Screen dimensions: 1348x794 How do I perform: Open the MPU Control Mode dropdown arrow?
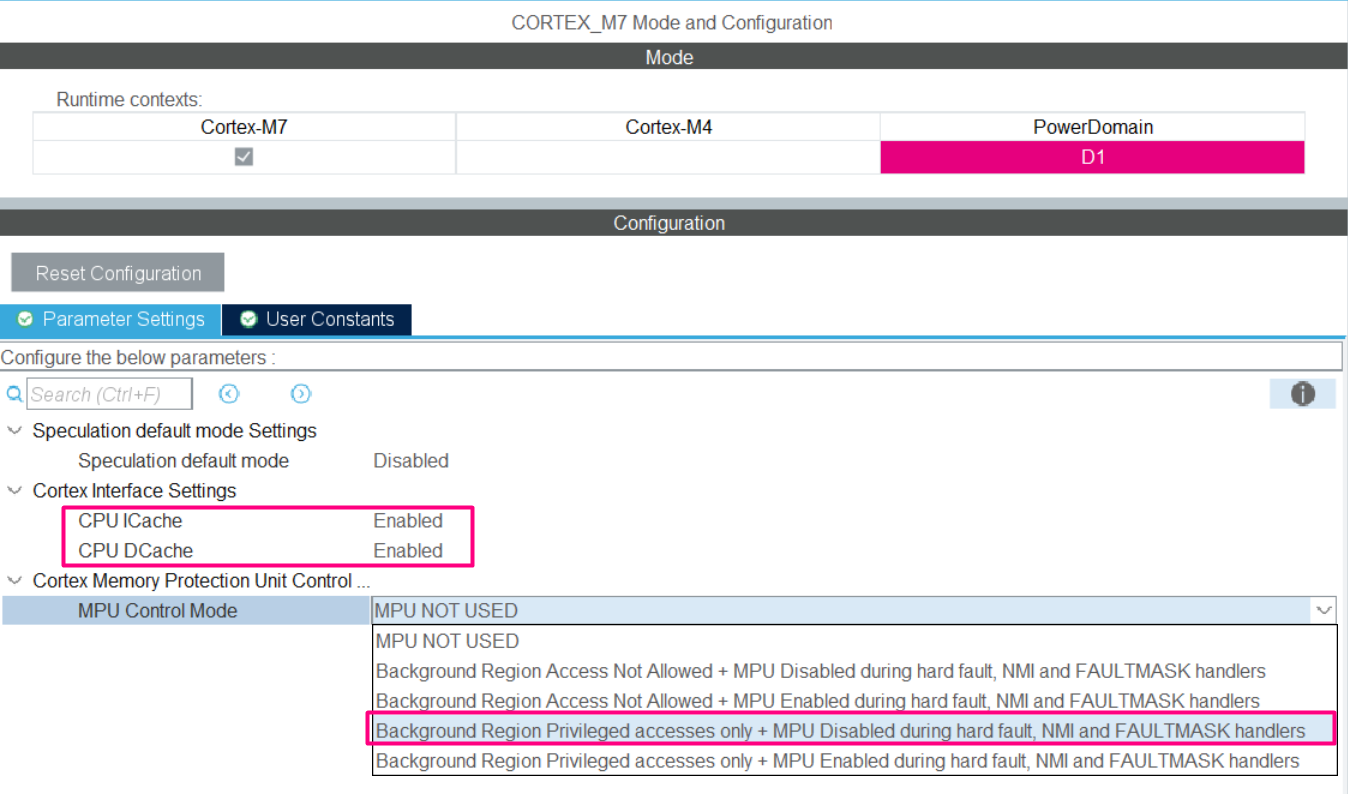1324,610
